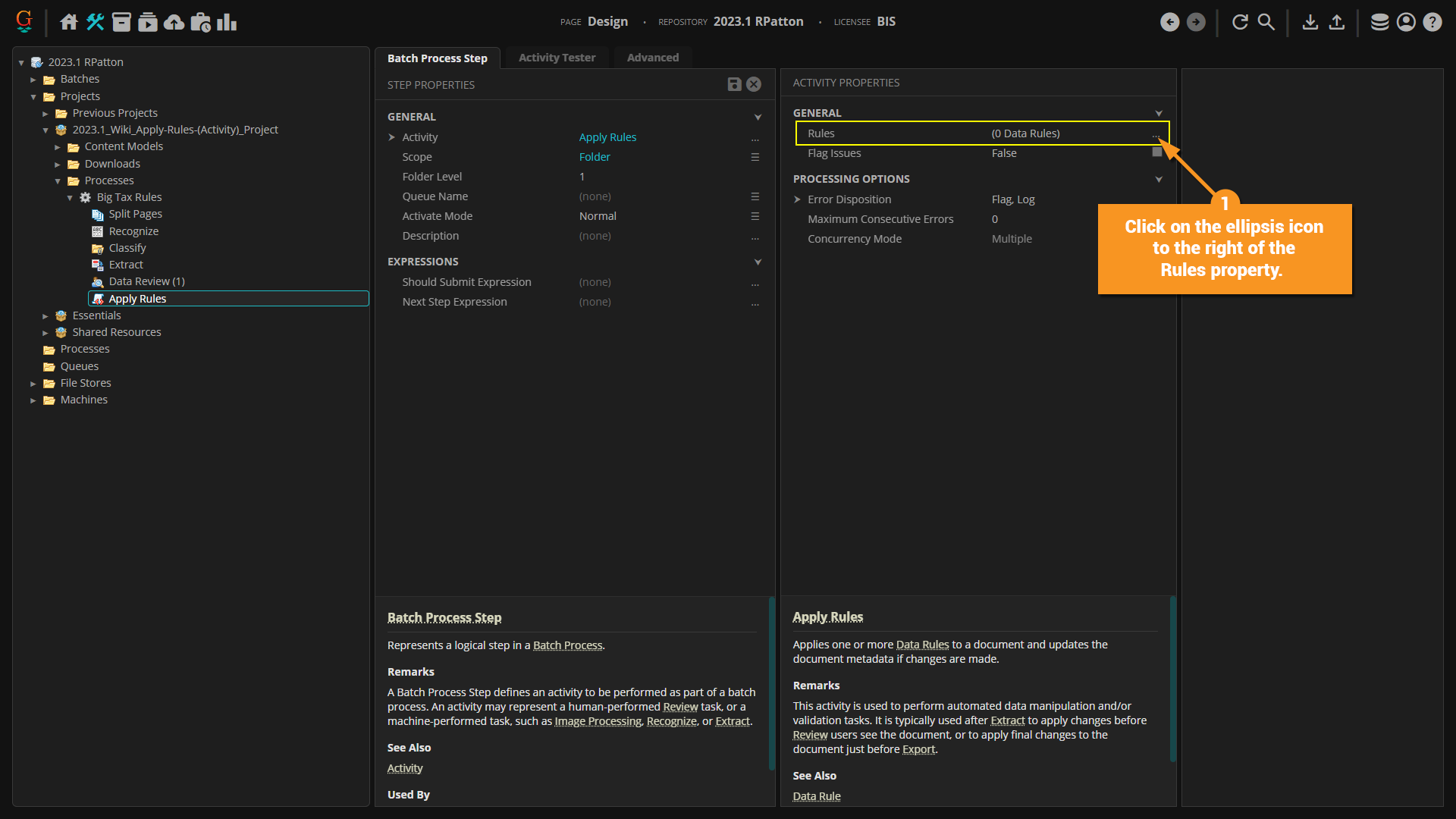The height and width of the screenshot is (819, 1456).
Task: Expand the Batches folder
Action: (33, 80)
